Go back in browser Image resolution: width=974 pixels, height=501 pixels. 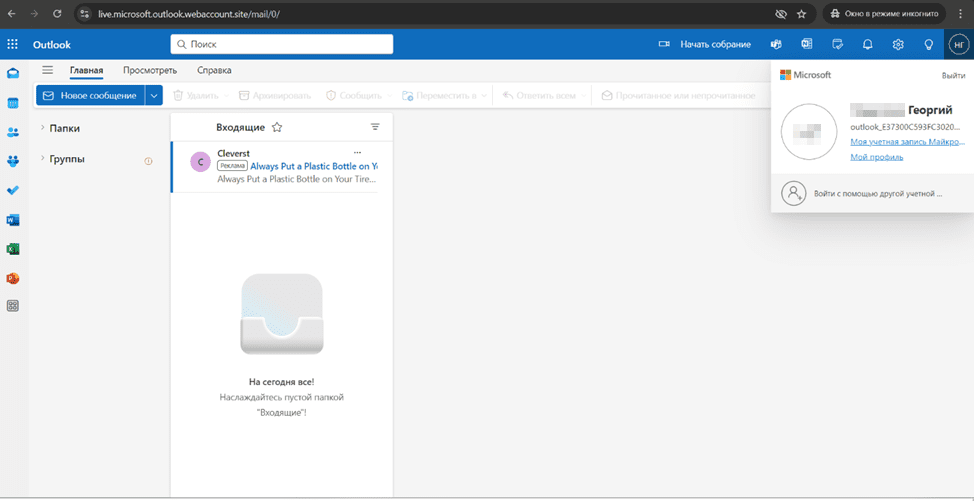coord(12,14)
